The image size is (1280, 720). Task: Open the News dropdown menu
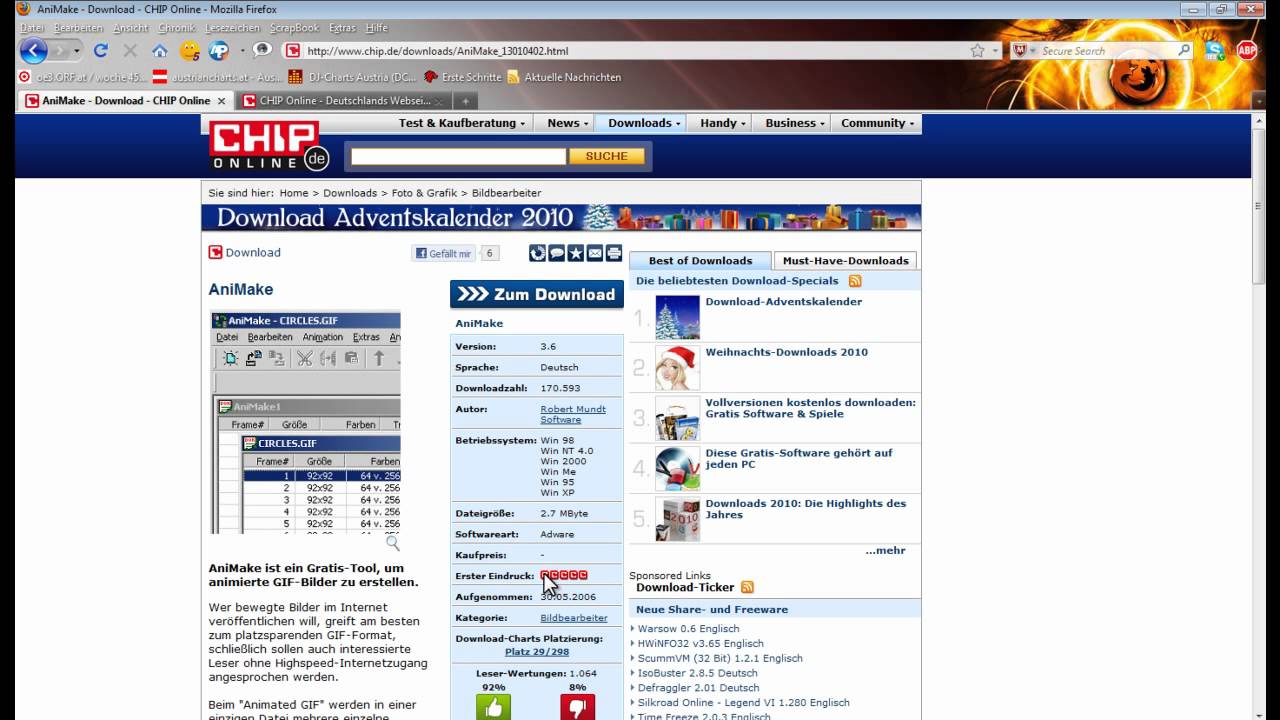coord(567,123)
